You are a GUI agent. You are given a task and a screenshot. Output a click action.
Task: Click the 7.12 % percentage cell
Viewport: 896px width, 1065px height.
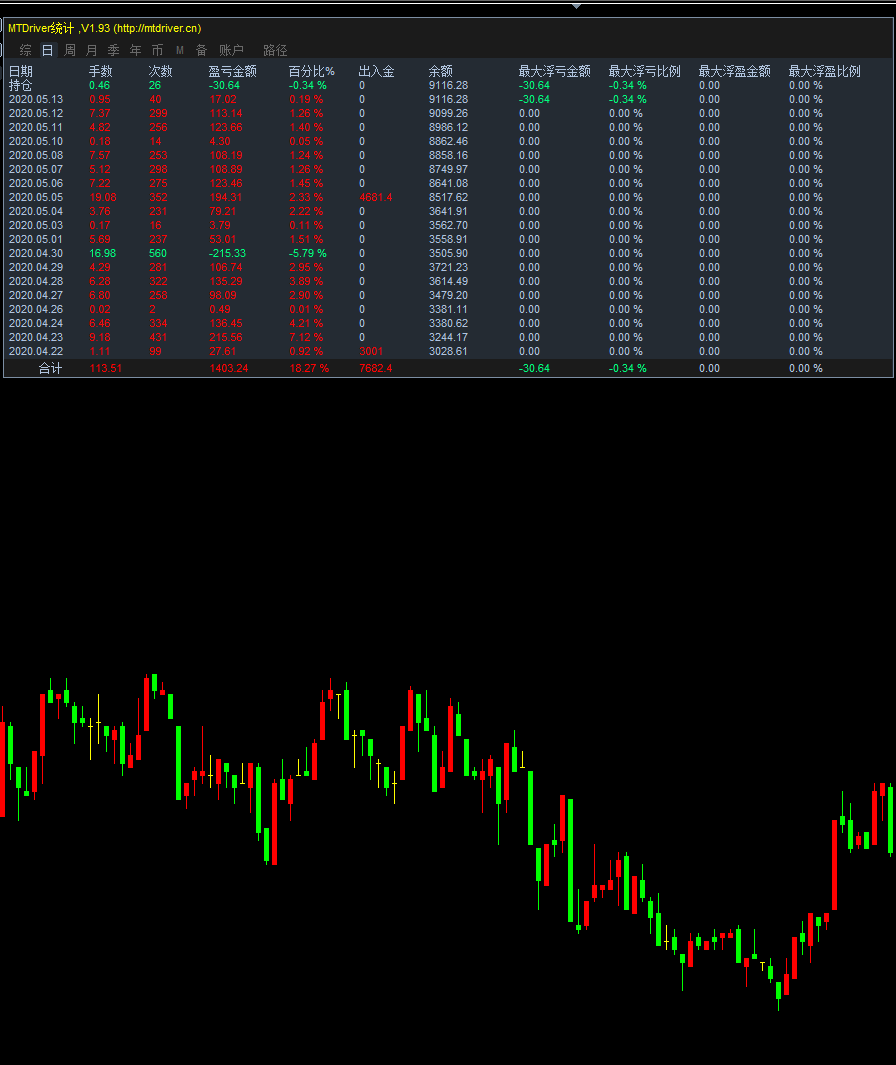click(x=306, y=338)
